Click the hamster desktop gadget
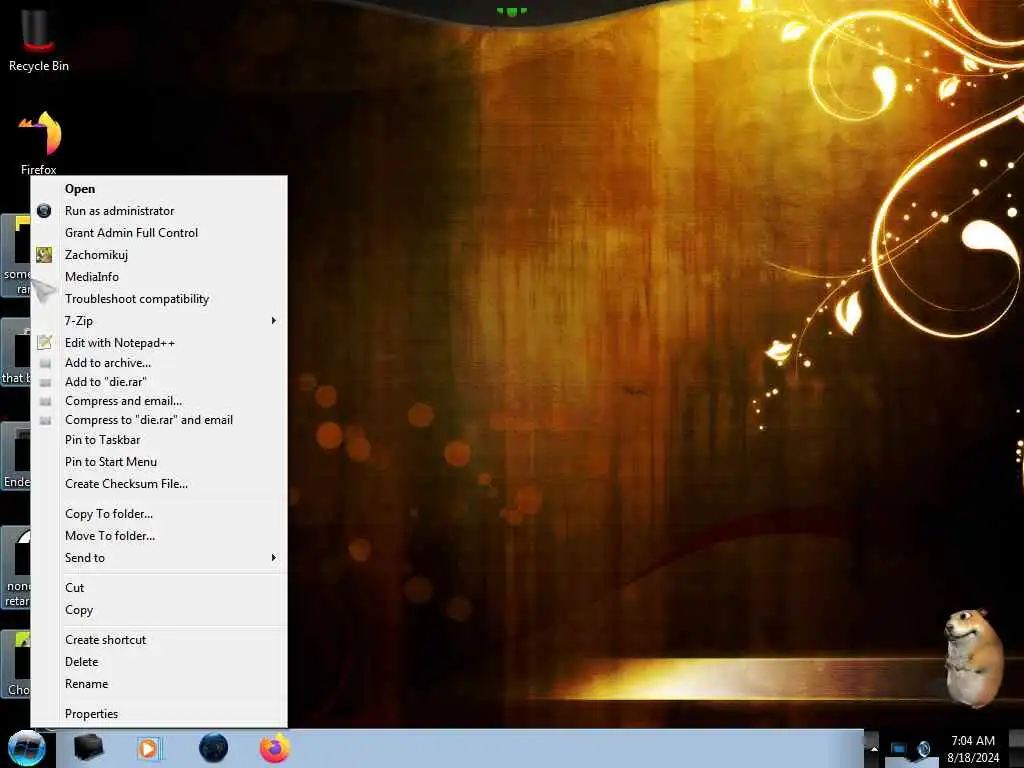Screen dimensions: 1024x768 tap(973, 658)
